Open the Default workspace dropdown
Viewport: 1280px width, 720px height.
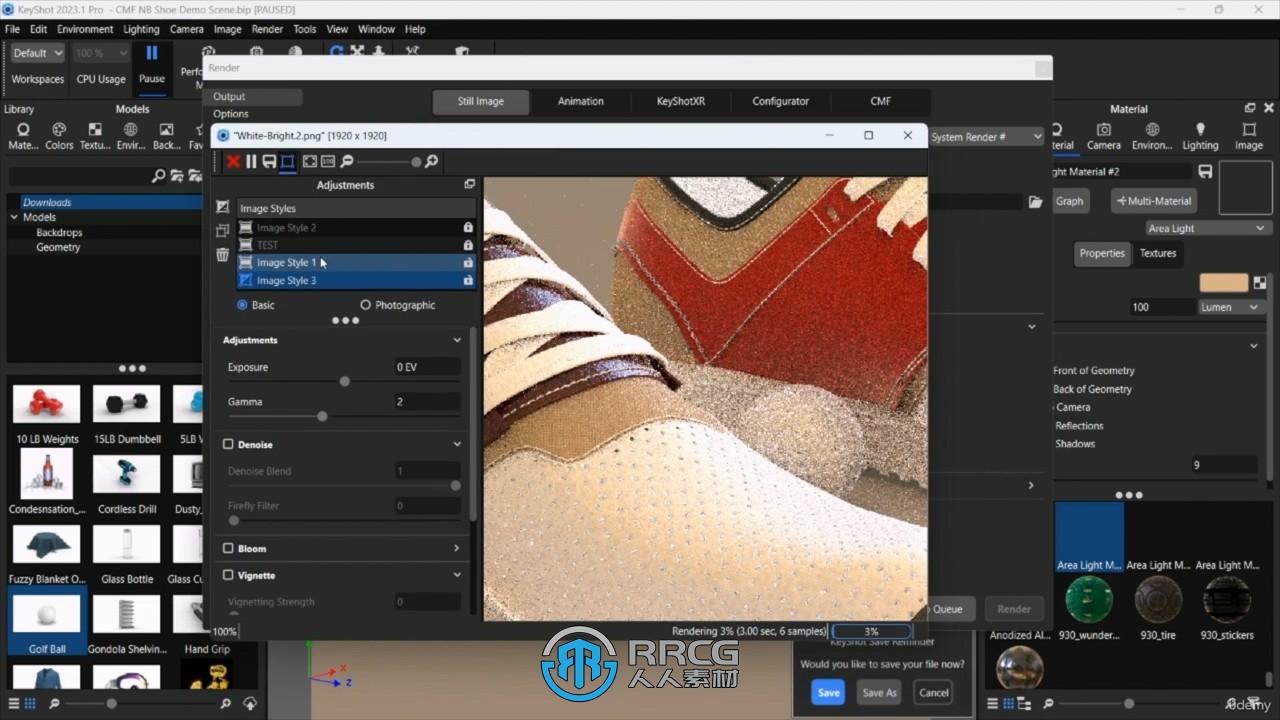pos(38,53)
